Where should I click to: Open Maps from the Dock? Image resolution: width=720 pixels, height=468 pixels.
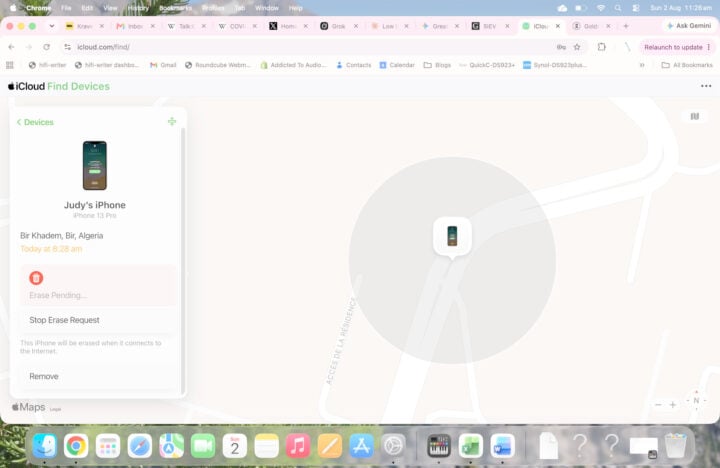tap(171, 445)
